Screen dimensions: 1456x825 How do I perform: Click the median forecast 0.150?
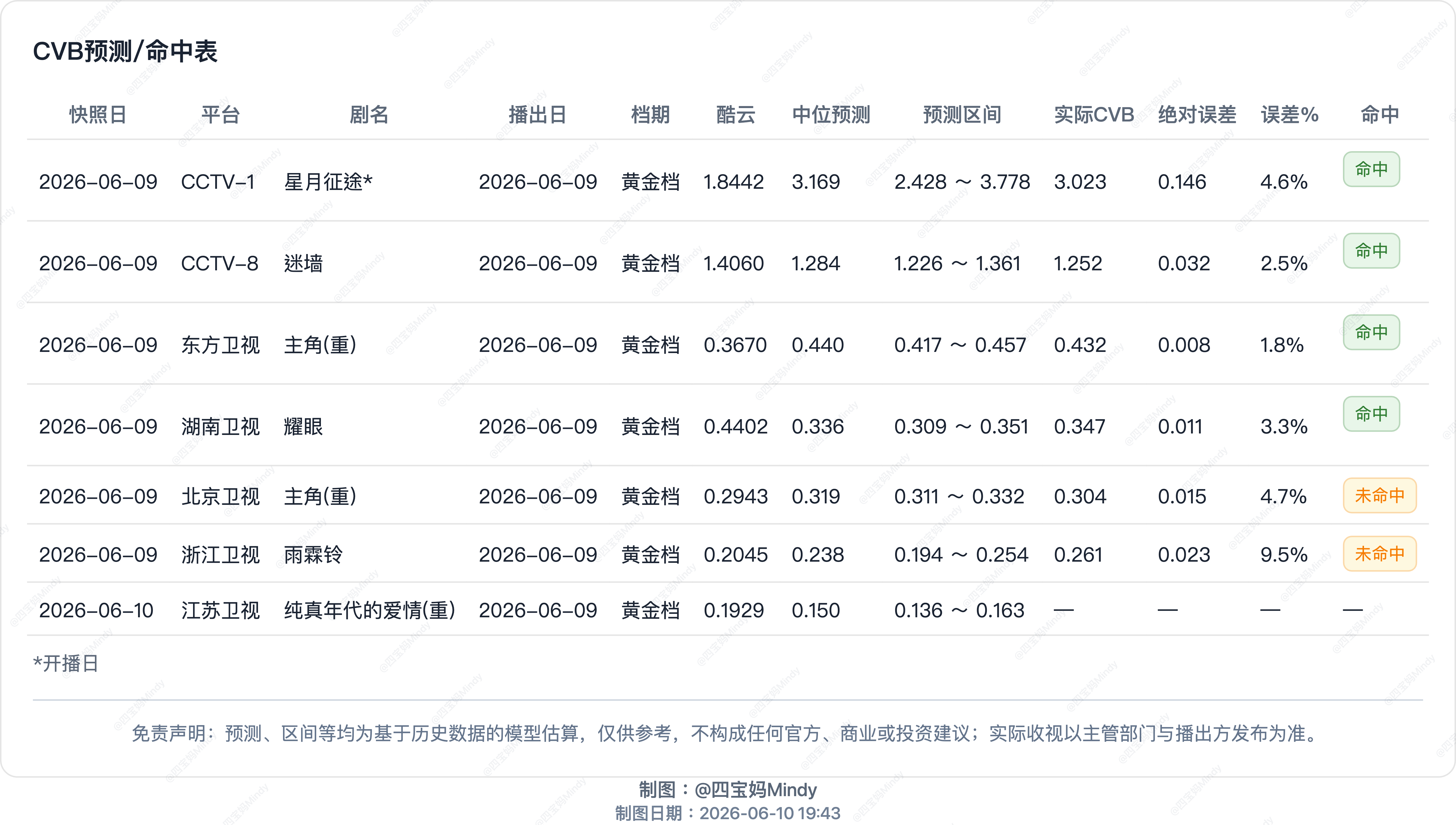(815, 610)
